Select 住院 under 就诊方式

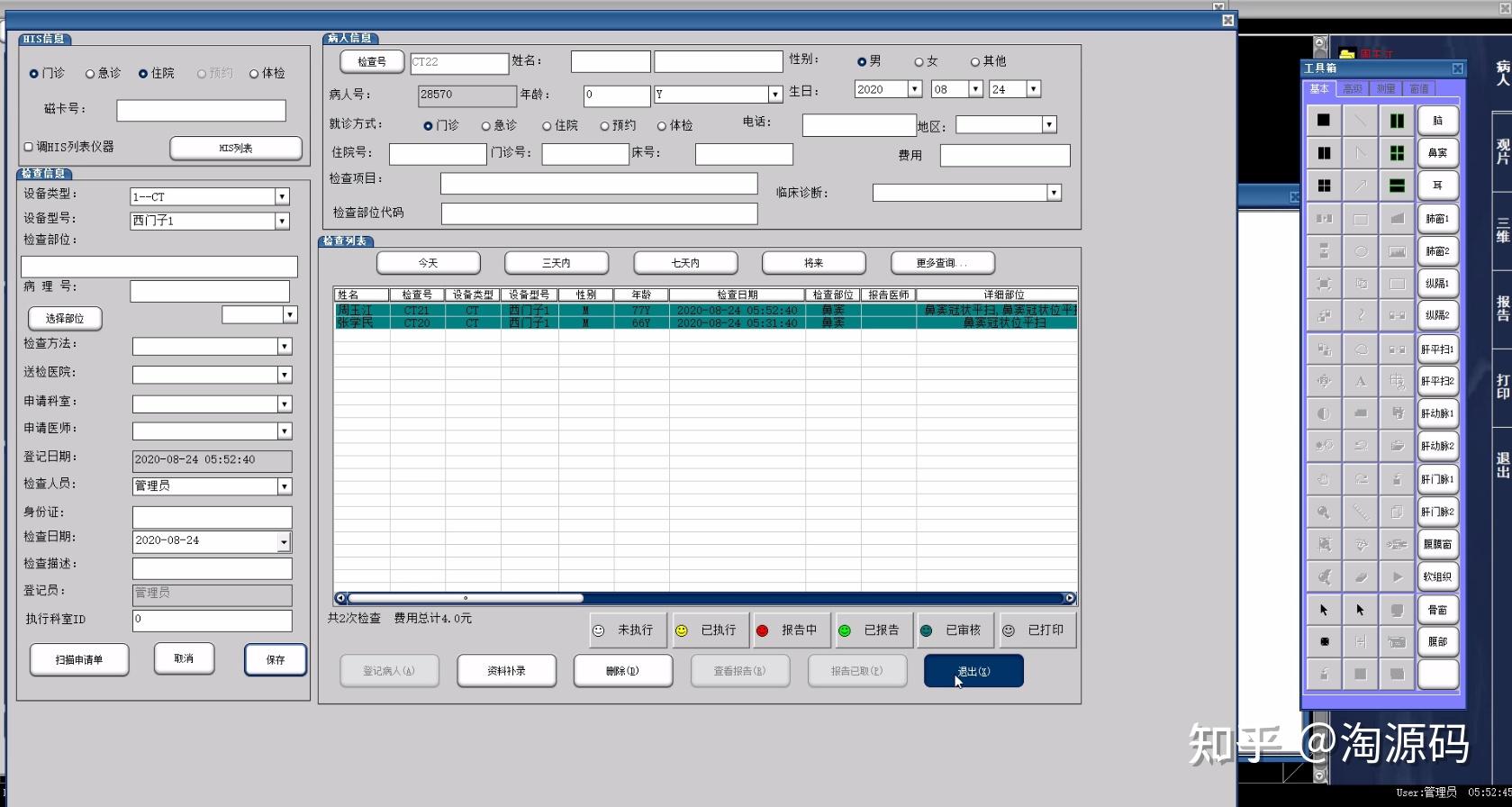click(547, 126)
